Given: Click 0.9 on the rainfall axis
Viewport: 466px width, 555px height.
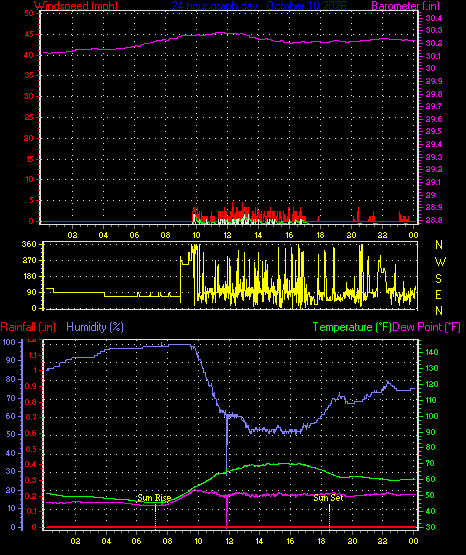Looking at the screenshot, I should click(x=31, y=386).
